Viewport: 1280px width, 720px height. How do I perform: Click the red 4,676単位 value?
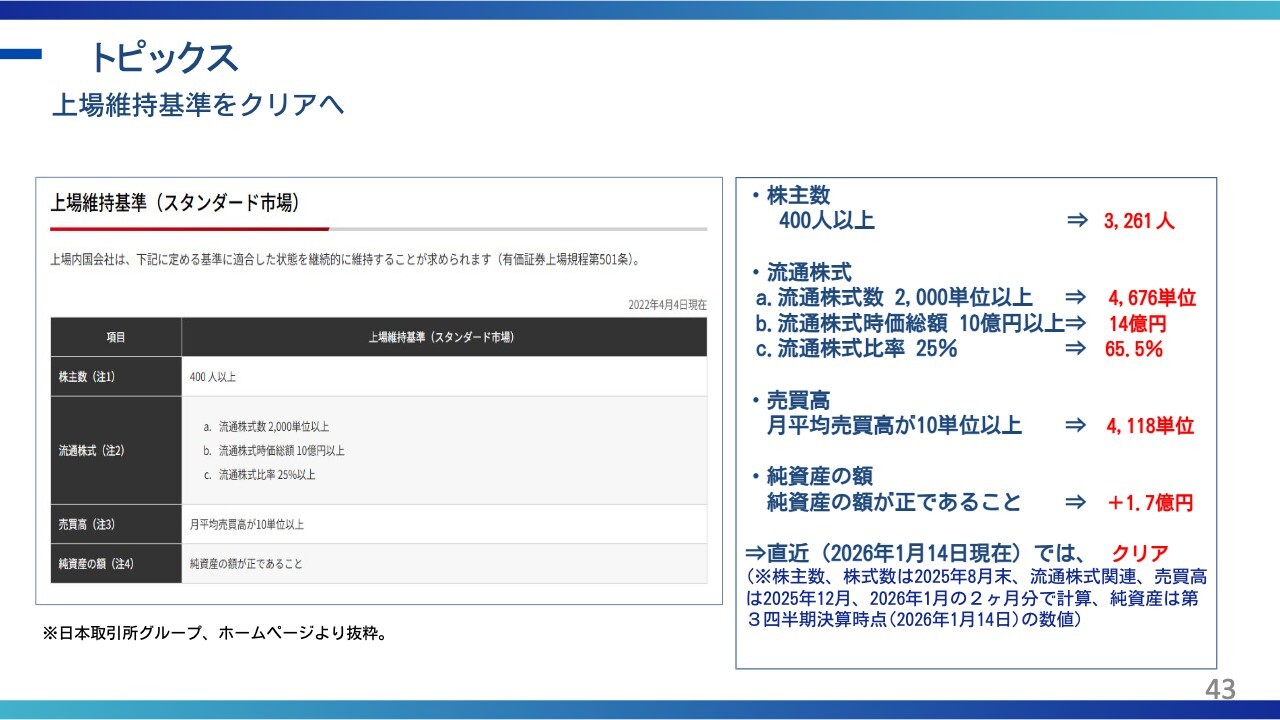click(1151, 298)
